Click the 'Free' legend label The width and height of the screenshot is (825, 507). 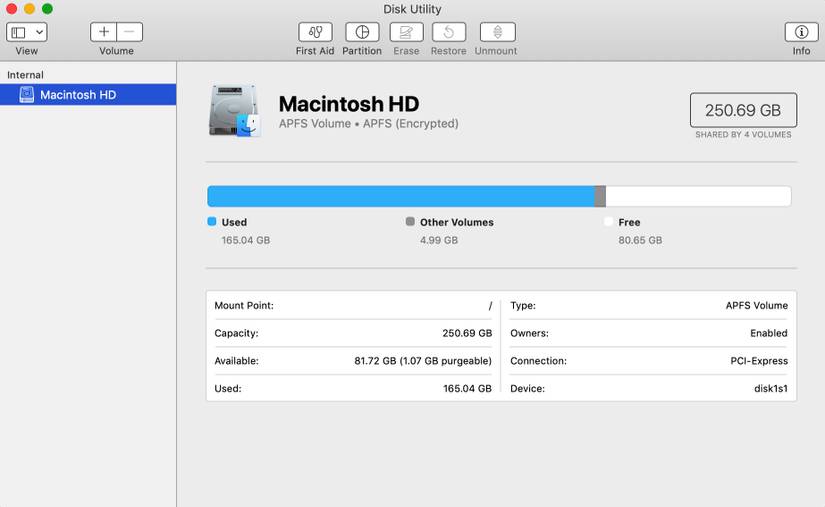click(629, 222)
